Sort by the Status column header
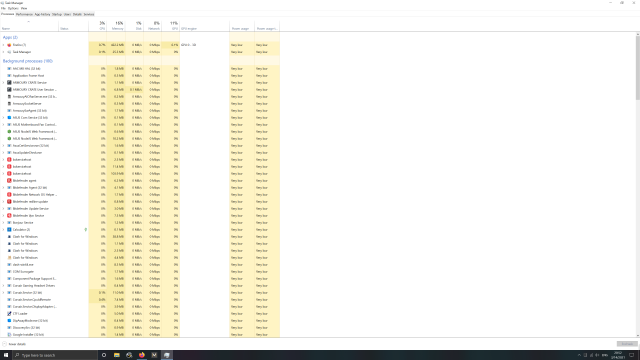Viewport: 640px width, 360px height. click(73, 26)
